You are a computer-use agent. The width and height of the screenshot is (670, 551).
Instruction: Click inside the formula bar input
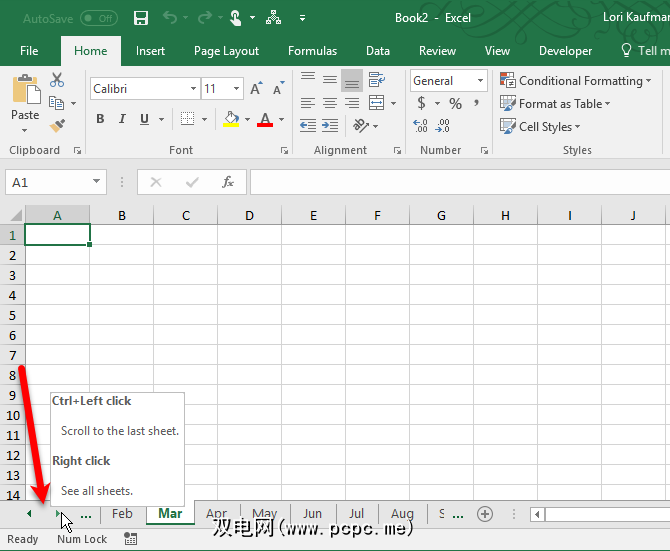[450, 182]
